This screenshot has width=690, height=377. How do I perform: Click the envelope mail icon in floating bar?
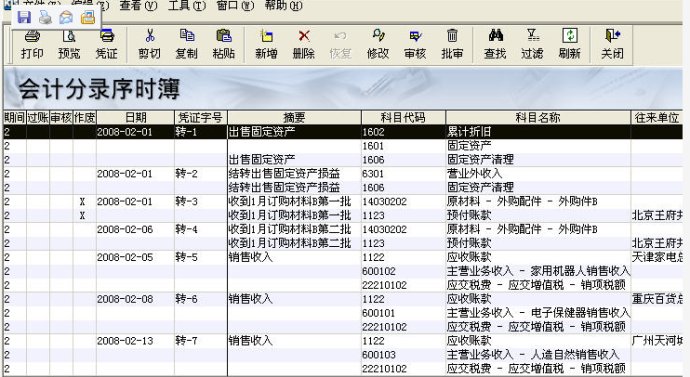click(66, 17)
